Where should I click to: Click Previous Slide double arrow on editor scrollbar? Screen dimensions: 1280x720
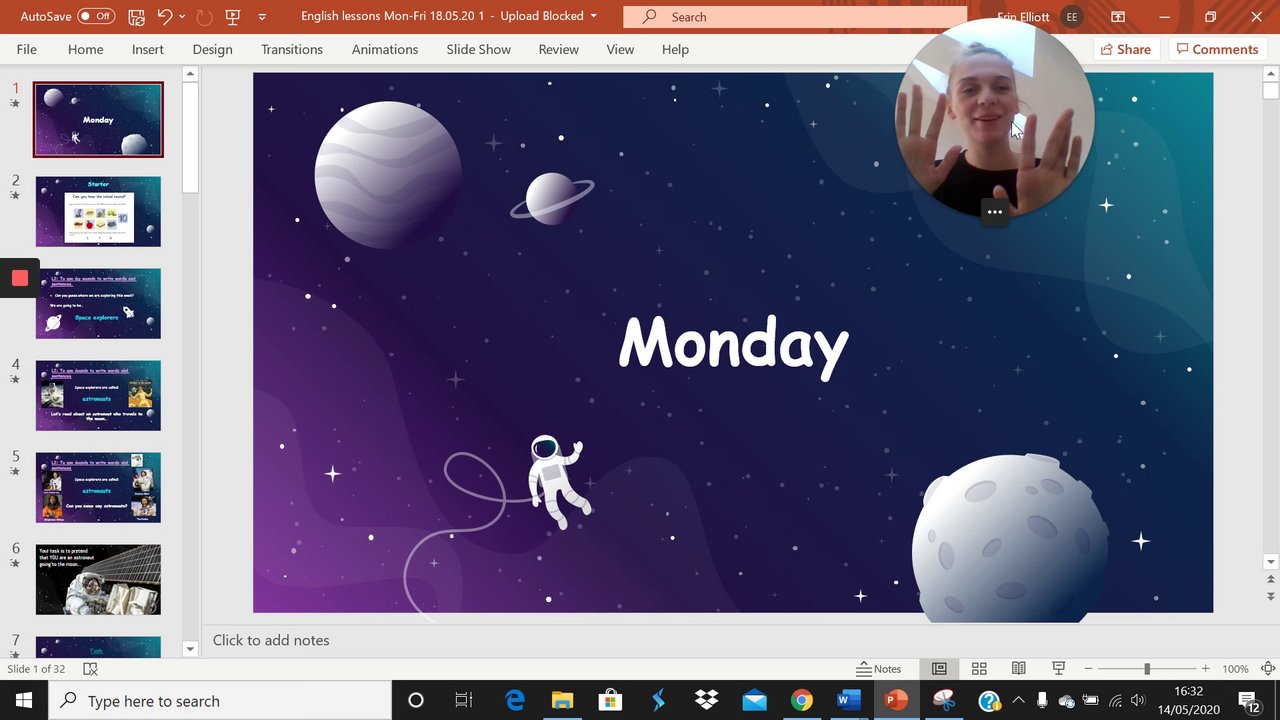(1271, 579)
